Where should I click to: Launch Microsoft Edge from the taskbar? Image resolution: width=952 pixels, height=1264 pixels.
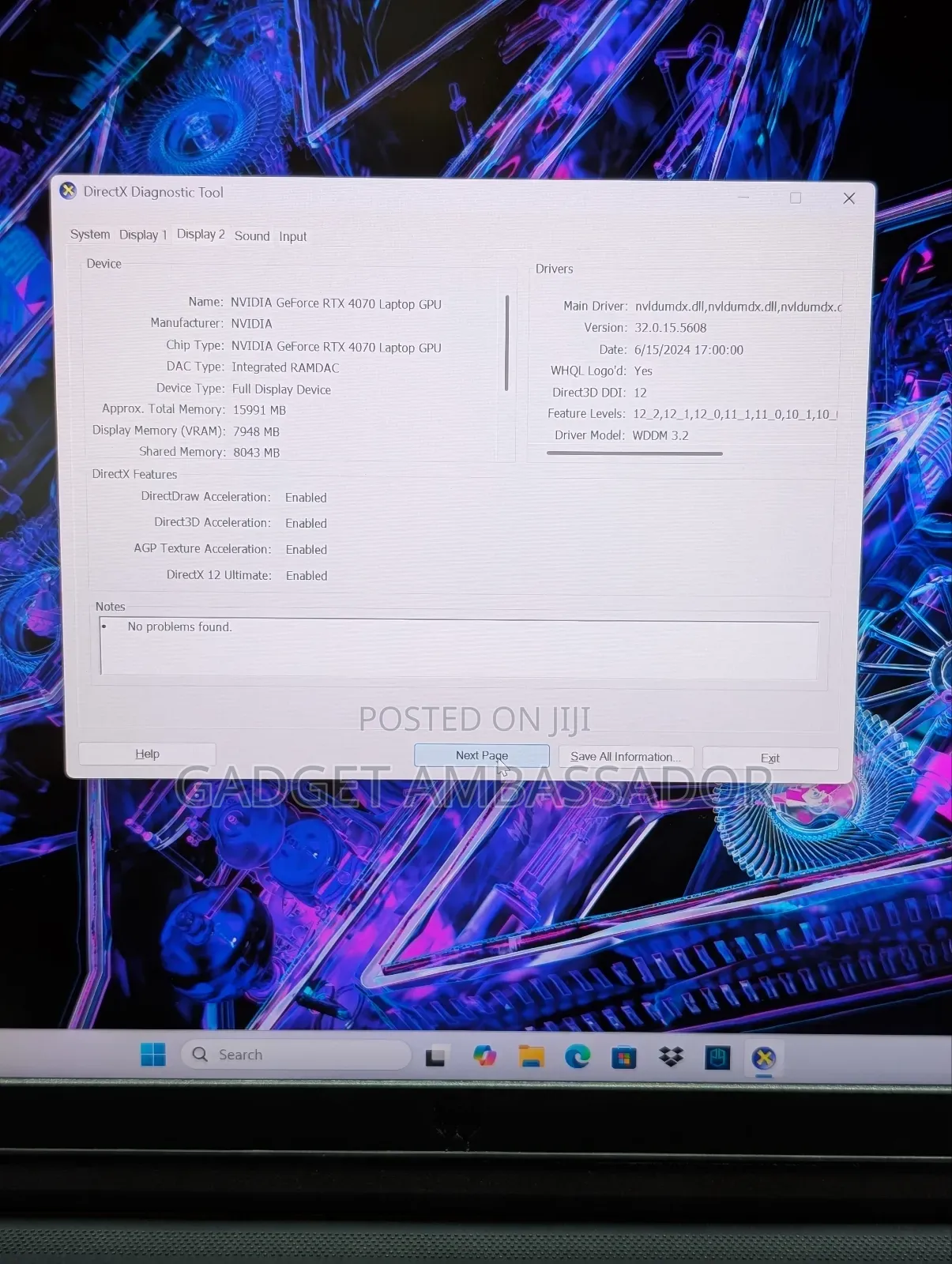[578, 1056]
